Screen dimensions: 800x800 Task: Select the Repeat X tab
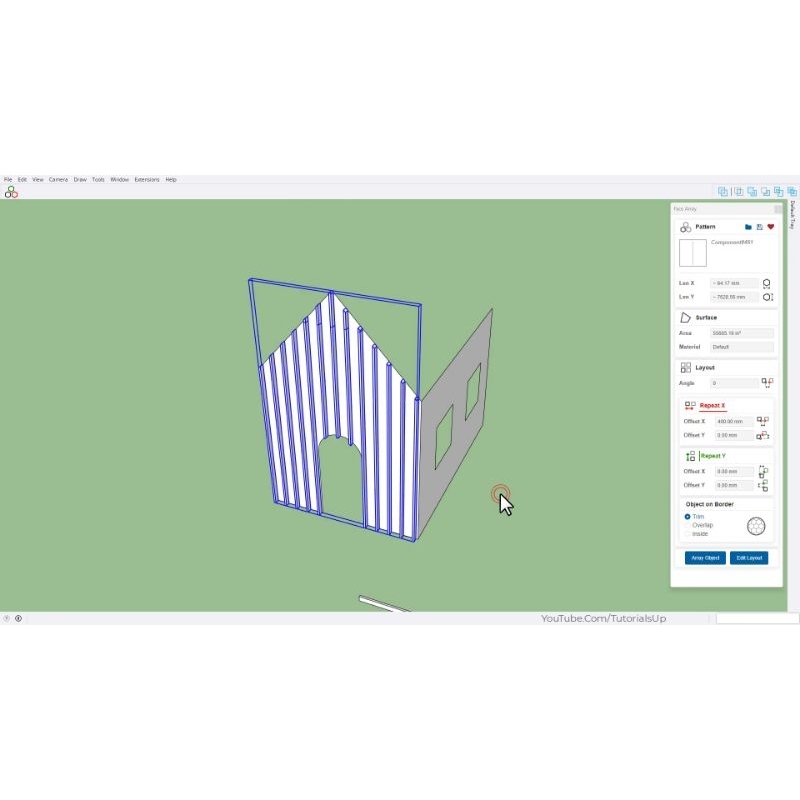click(x=712, y=406)
